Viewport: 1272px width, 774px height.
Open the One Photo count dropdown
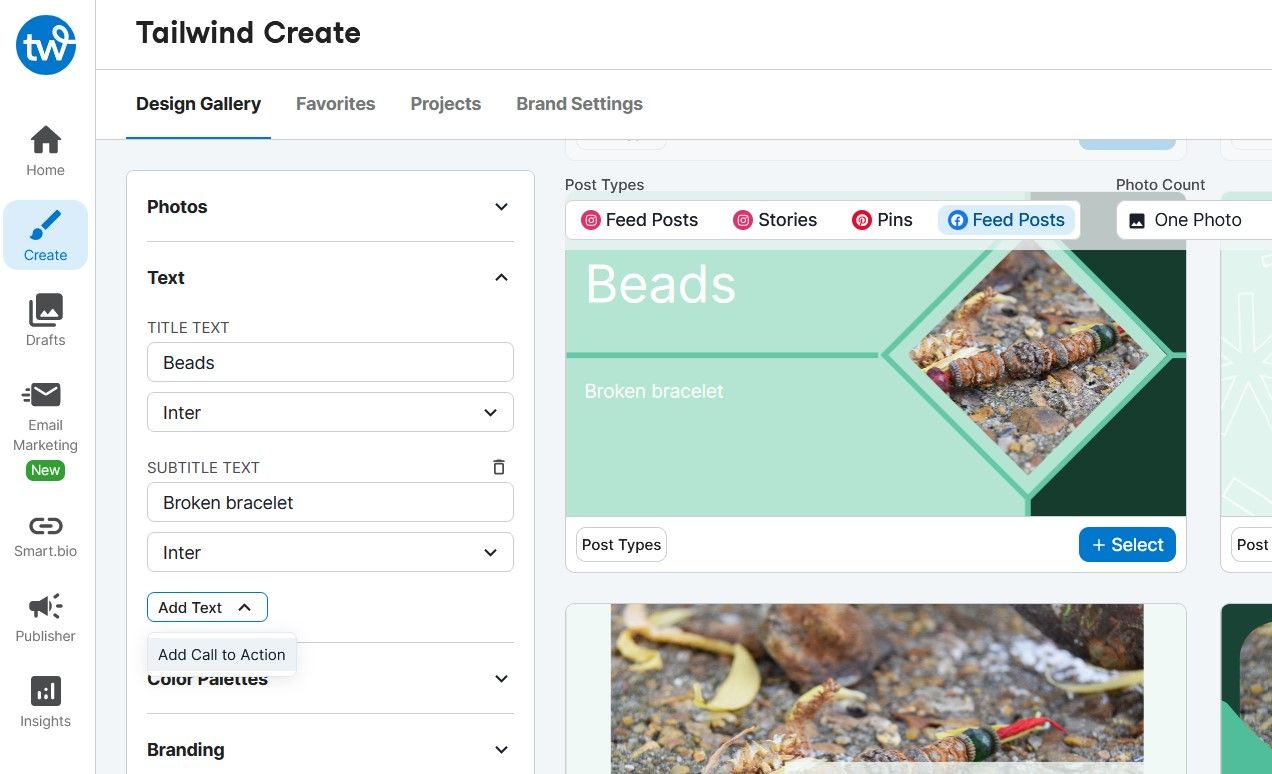(x=1195, y=220)
